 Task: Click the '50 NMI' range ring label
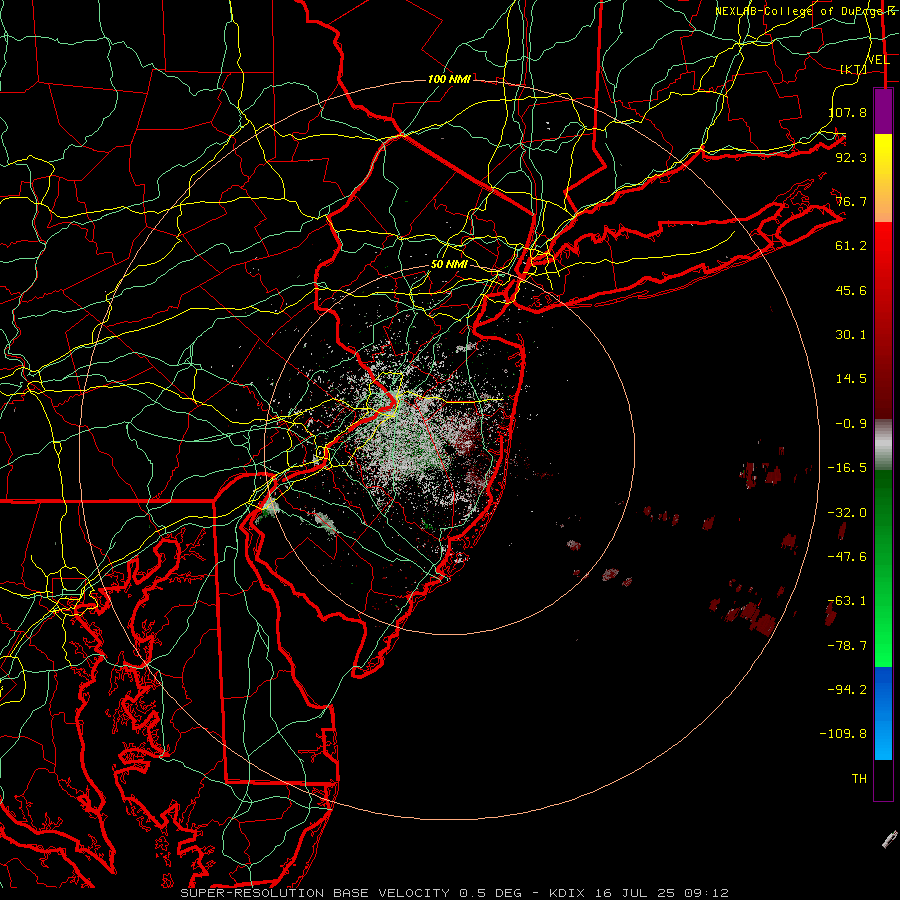pos(449,264)
